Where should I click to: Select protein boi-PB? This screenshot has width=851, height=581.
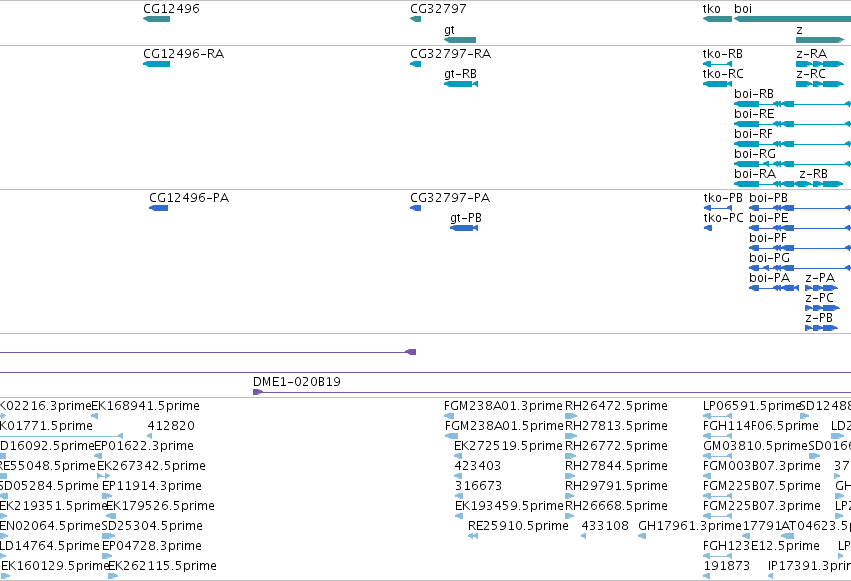click(800, 208)
